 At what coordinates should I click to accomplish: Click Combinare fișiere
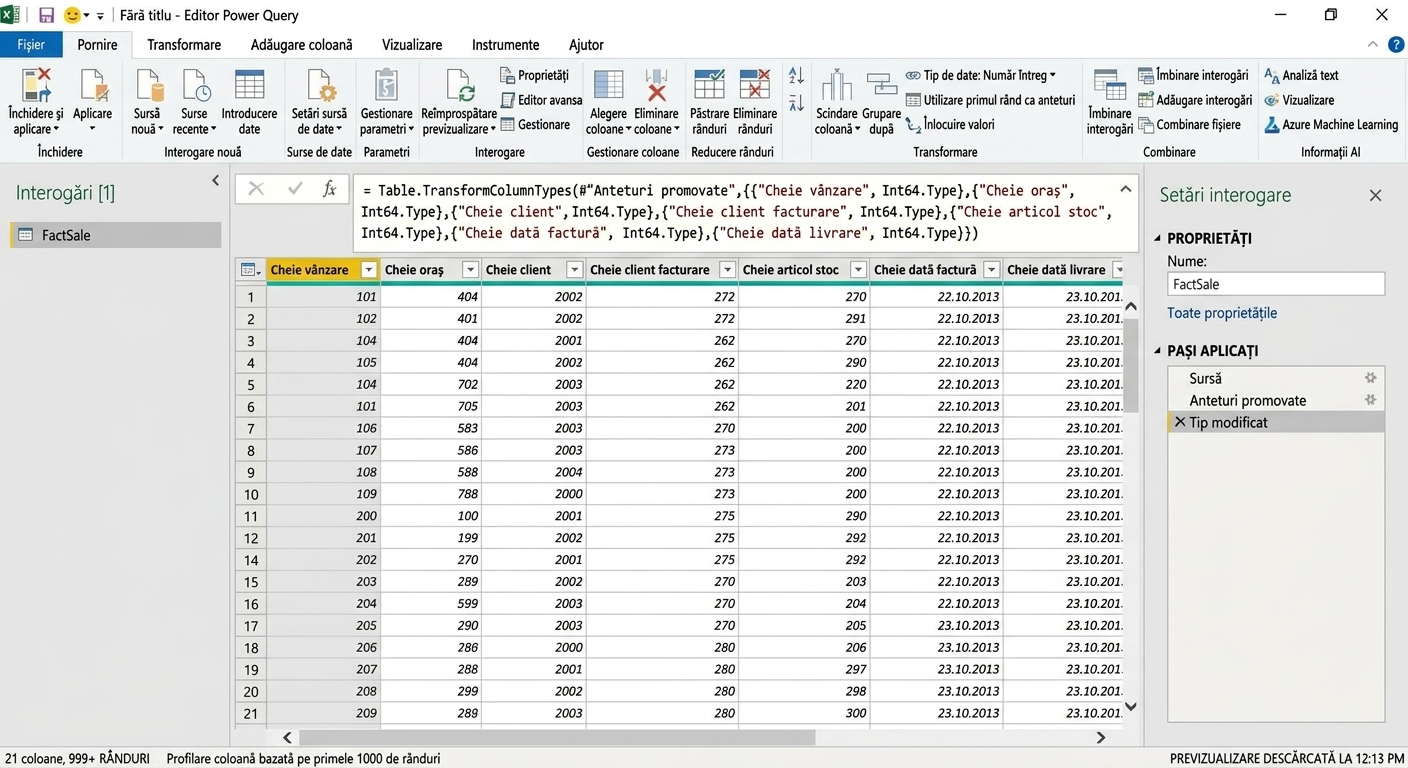(1190, 125)
